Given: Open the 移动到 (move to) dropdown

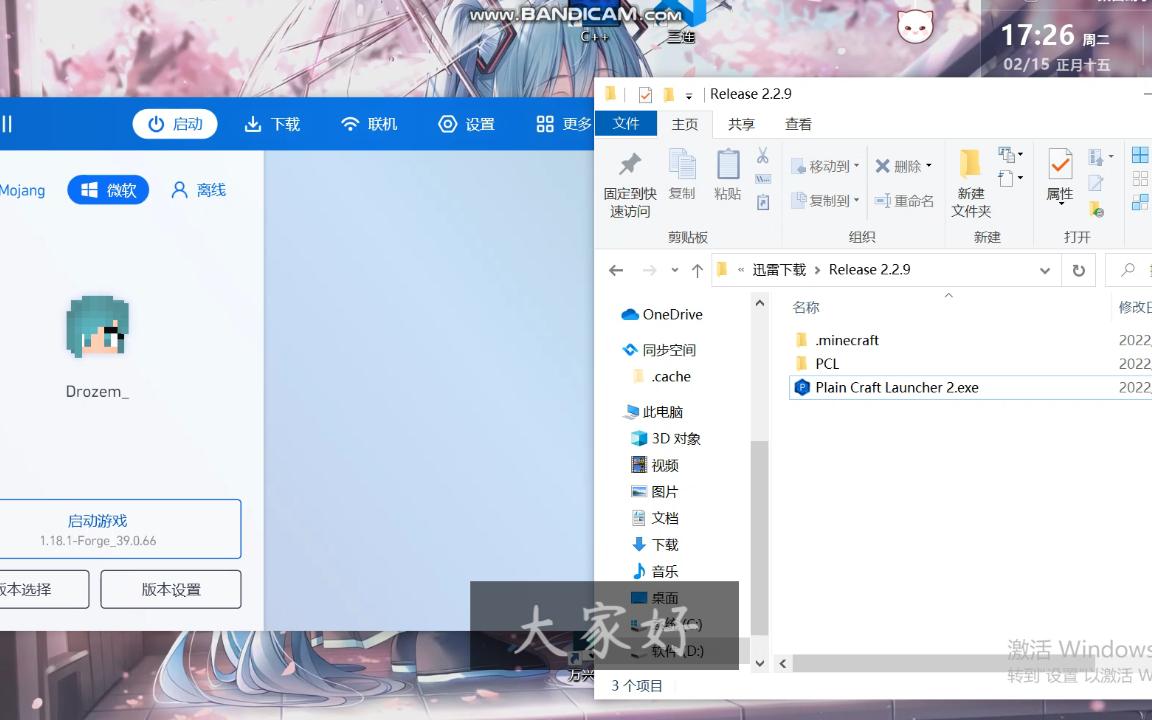Looking at the screenshot, I should 824,167.
